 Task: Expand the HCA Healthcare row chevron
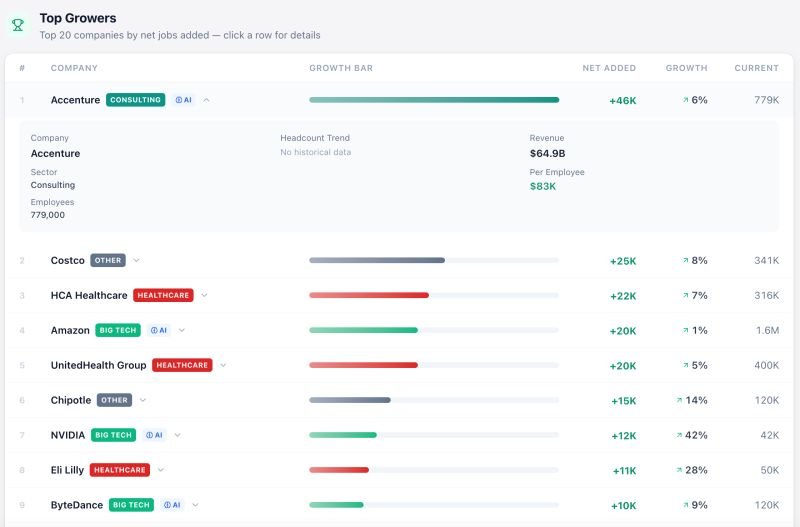click(x=204, y=295)
